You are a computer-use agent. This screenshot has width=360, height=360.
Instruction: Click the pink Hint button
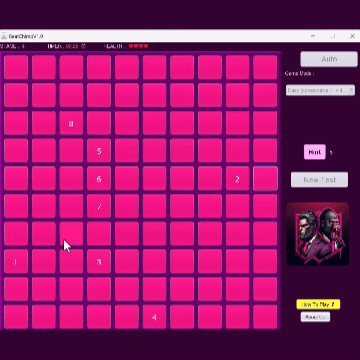click(315, 152)
